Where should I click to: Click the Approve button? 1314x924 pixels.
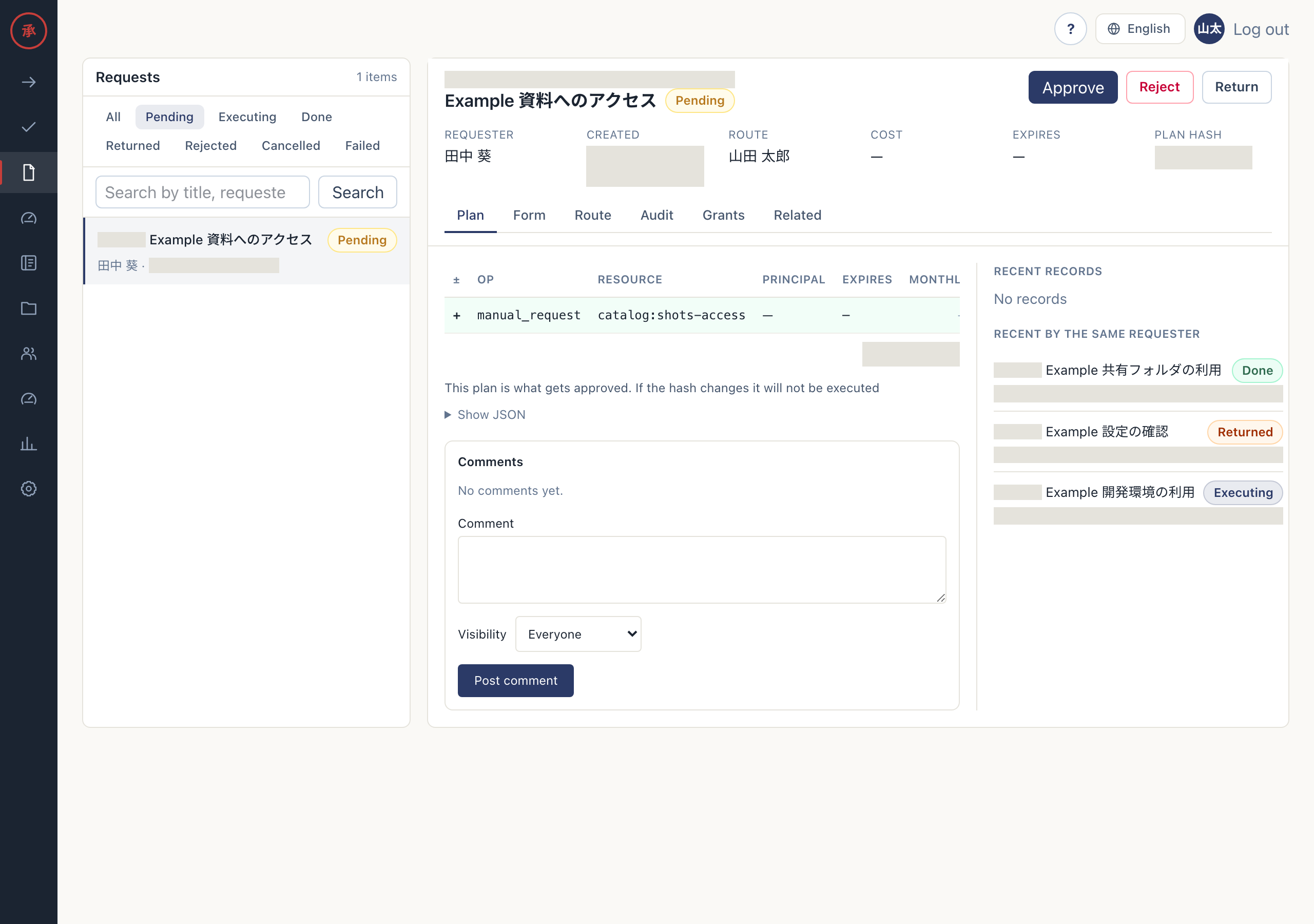(1072, 87)
